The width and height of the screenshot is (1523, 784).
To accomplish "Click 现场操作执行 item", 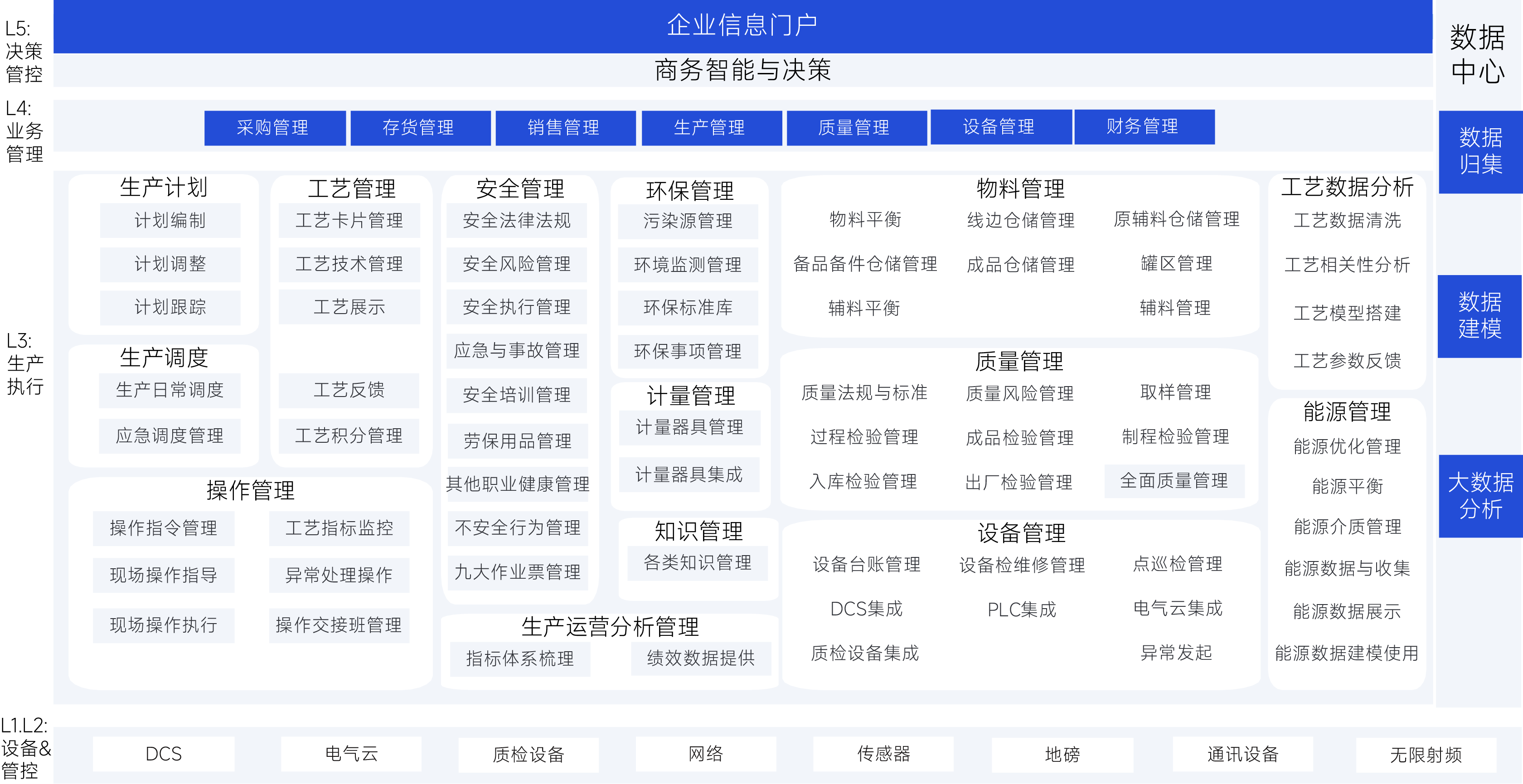I will coord(164,625).
